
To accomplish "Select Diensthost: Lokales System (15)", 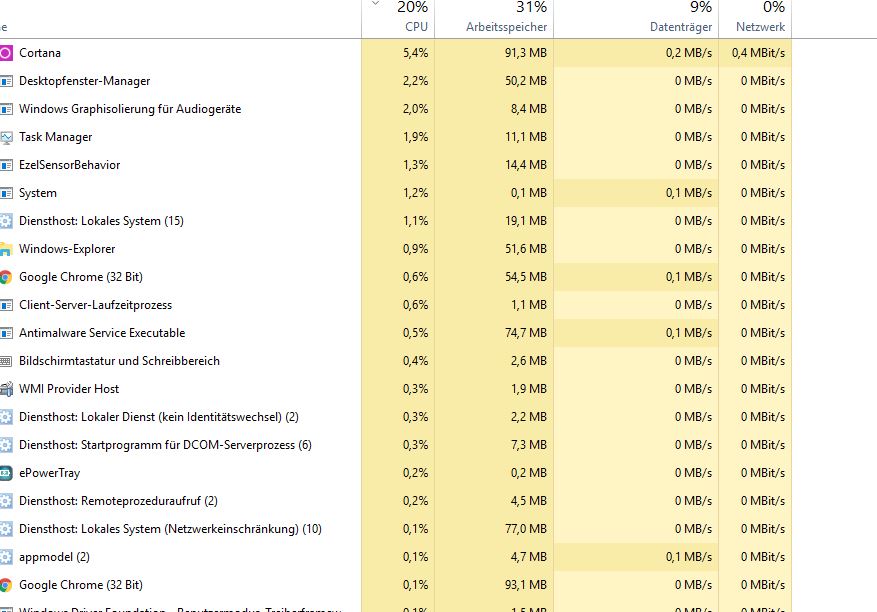I will [x=395, y=221].
